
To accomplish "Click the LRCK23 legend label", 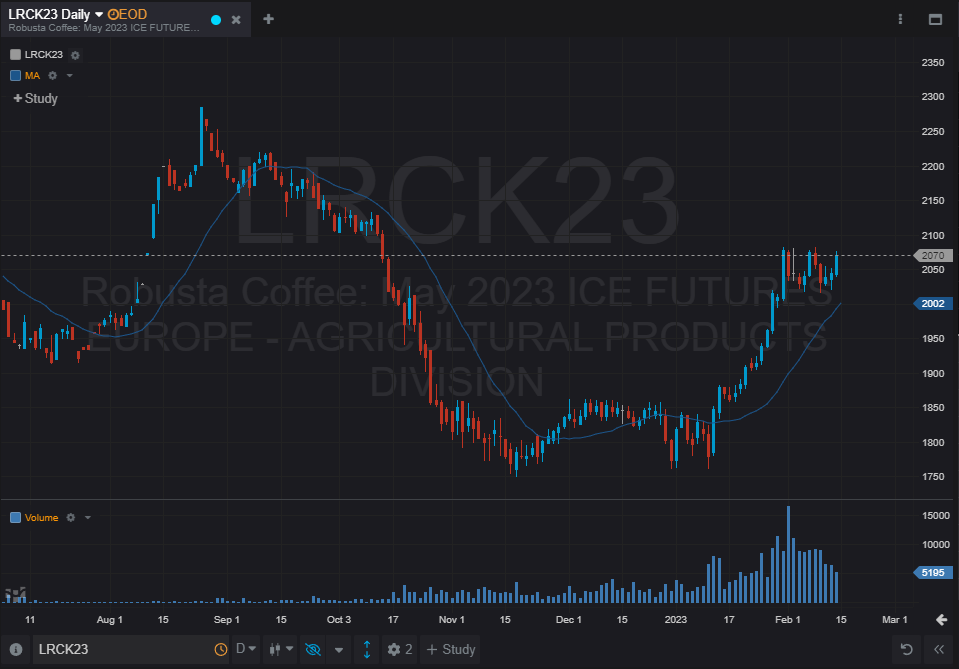I will [43, 54].
